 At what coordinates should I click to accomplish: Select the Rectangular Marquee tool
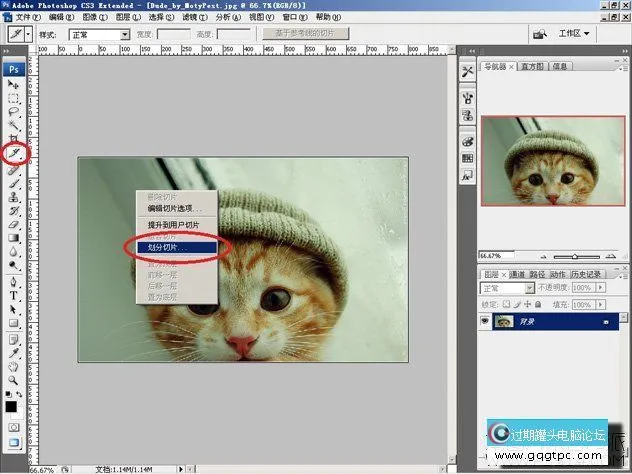coord(14,98)
